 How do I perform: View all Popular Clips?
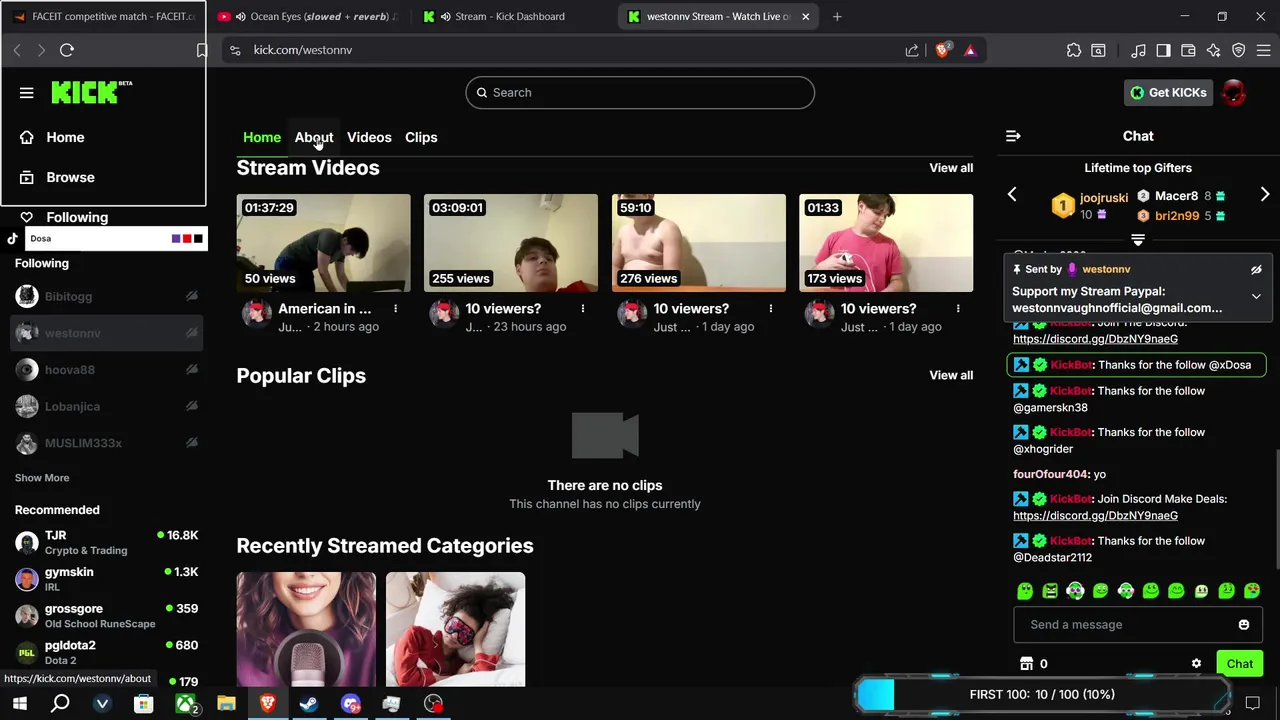(951, 375)
